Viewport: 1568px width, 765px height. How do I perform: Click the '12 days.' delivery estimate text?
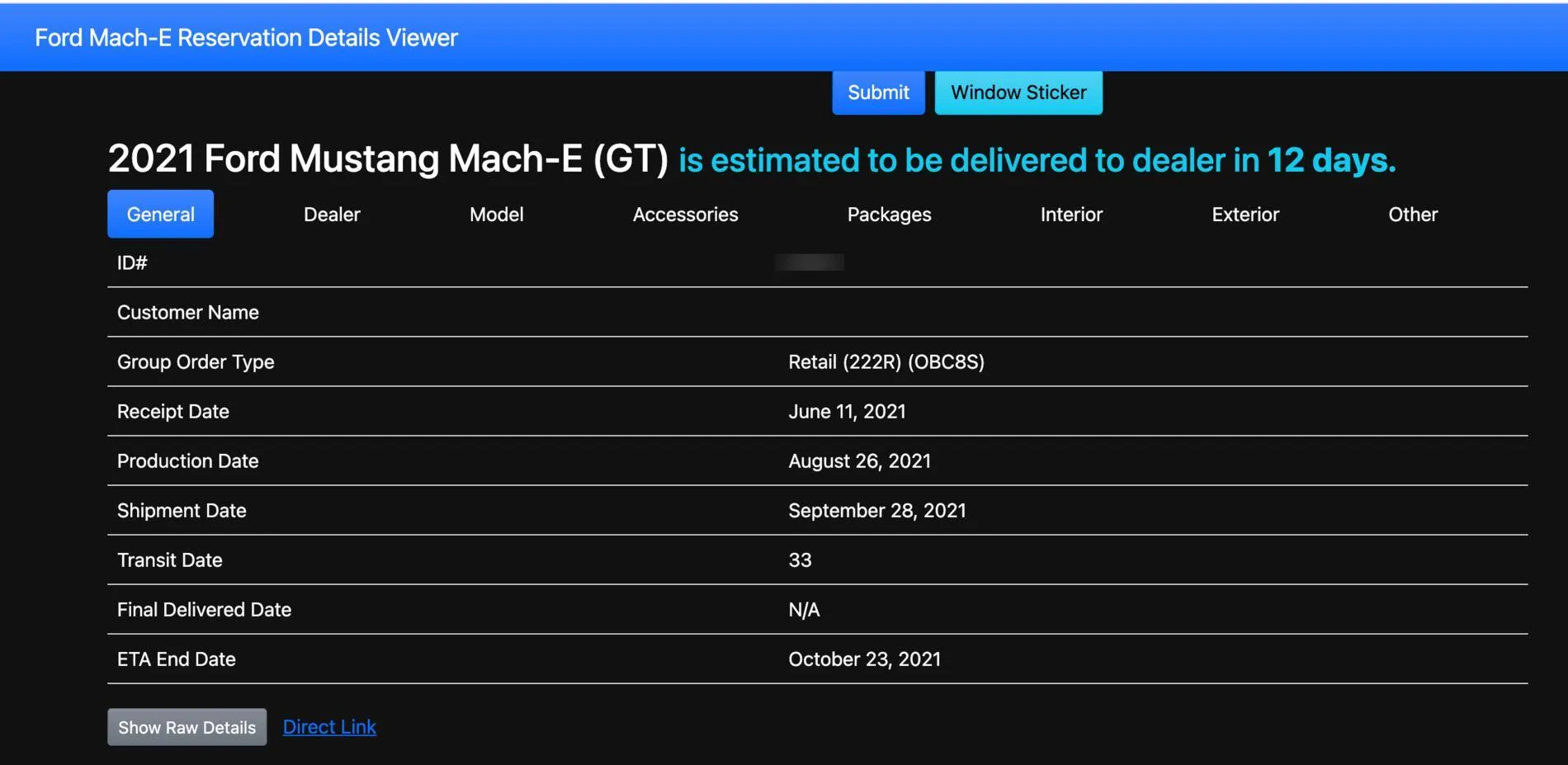(1331, 160)
